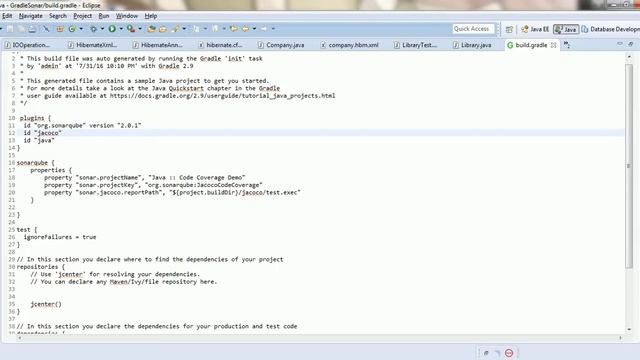The height and width of the screenshot is (360, 640).
Task: Click the Search flashlight icon
Action: pos(176,29)
